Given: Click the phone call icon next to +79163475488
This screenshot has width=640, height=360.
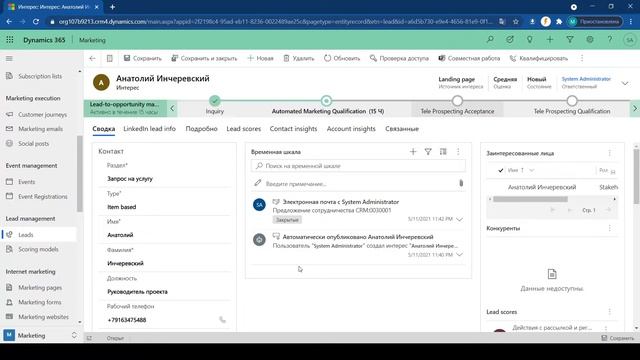Looking at the screenshot, I should tap(222, 320).
